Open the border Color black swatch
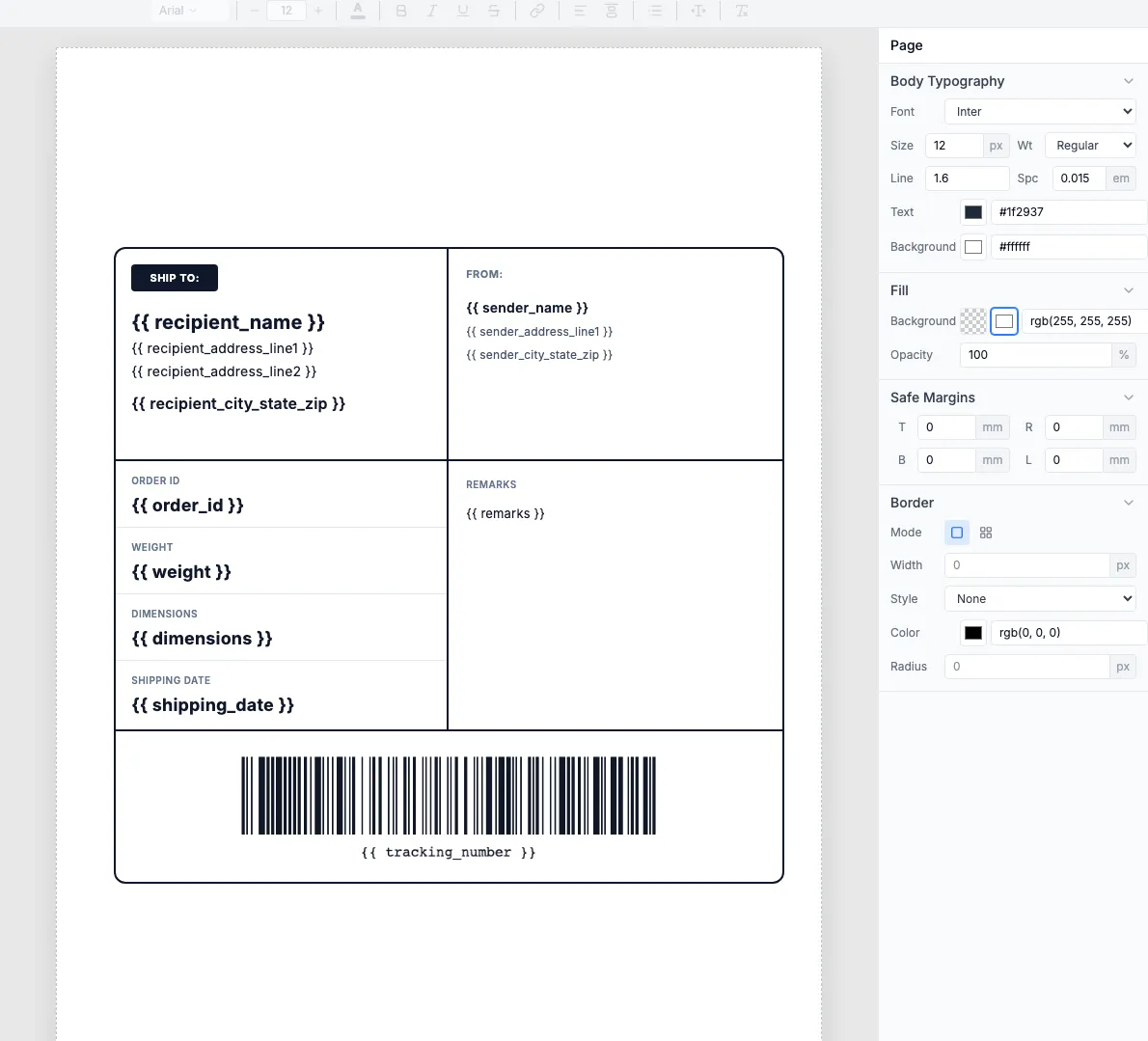 pos(973,633)
